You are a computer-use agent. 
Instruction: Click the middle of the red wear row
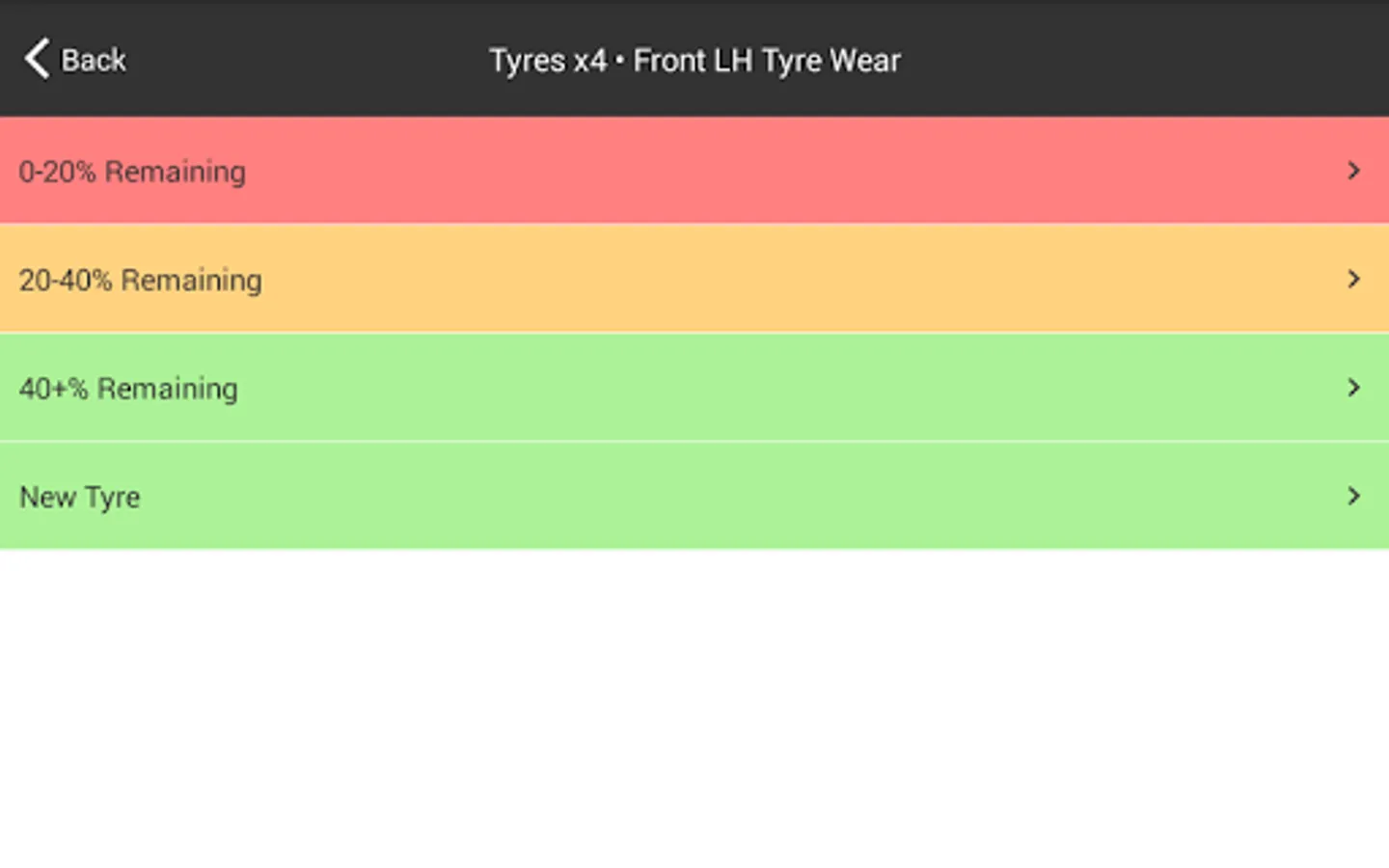point(694,171)
